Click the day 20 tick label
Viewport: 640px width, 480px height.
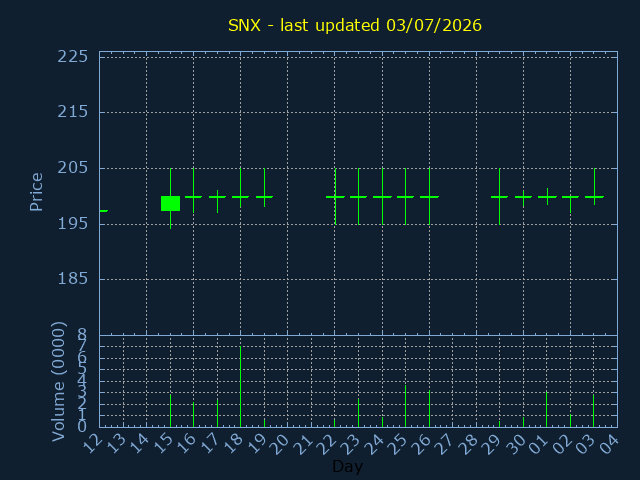click(279, 443)
